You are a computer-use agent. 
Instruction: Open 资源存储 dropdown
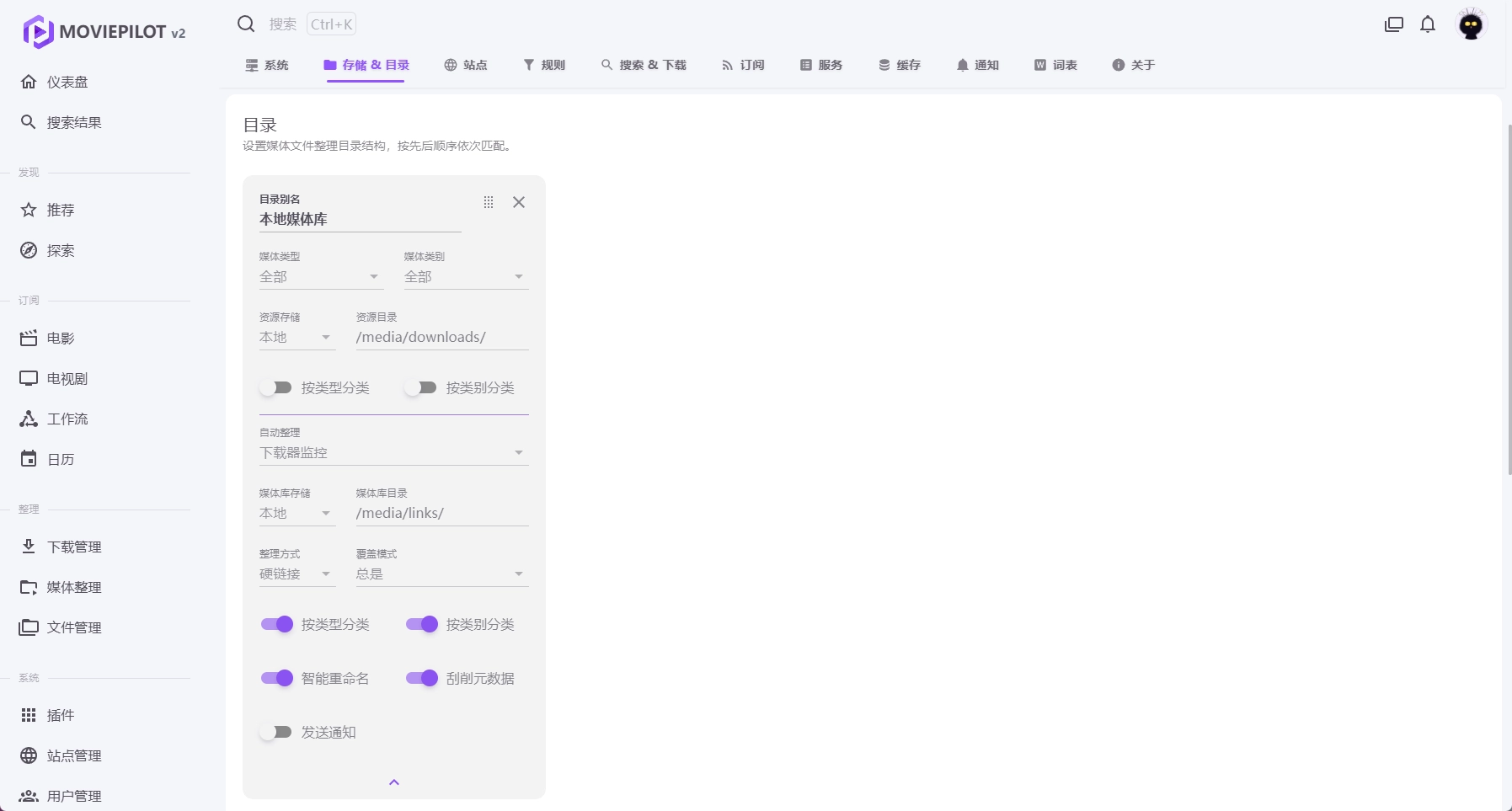click(x=297, y=331)
